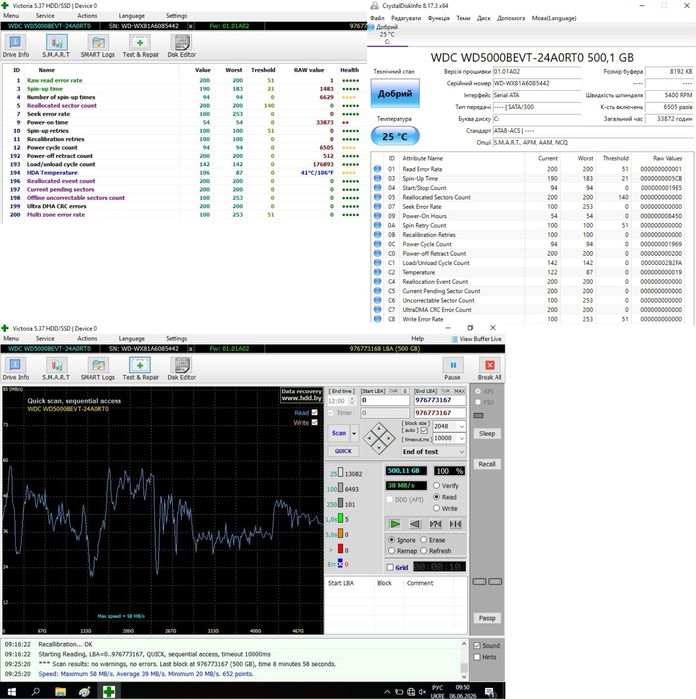
Task: Expand the arrow next to Scan button
Action: (x=354, y=433)
